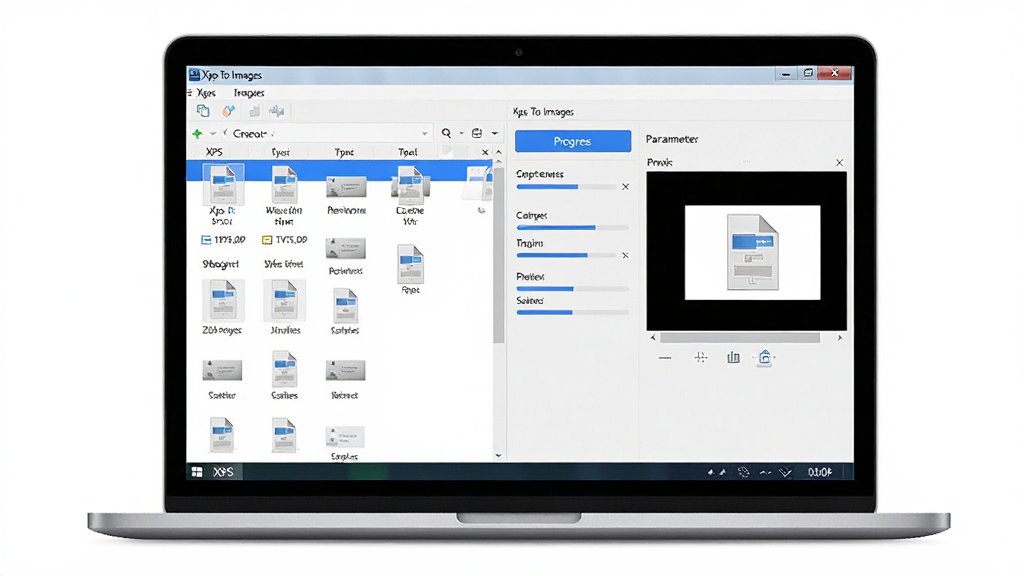Screen dimensions: 1024x576
Task: Click the minus icon under the preview
Action: (x=665, y=358)
